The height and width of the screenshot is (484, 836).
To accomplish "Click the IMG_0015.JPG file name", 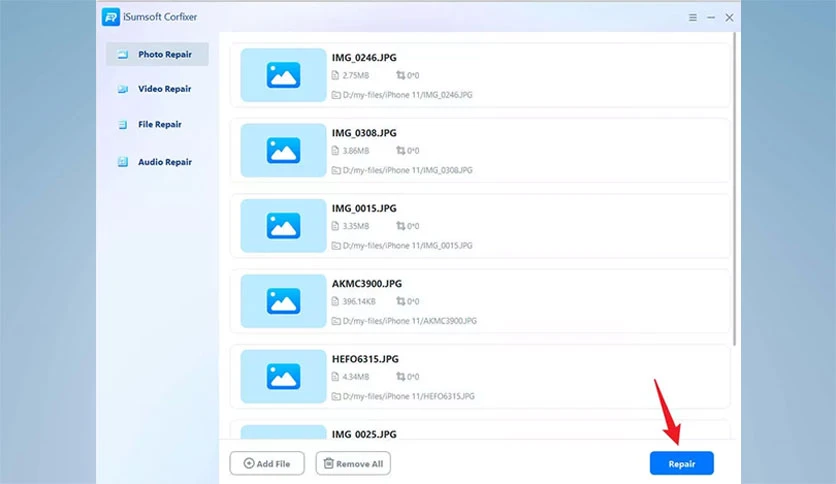I will click(x=364, y=208).
